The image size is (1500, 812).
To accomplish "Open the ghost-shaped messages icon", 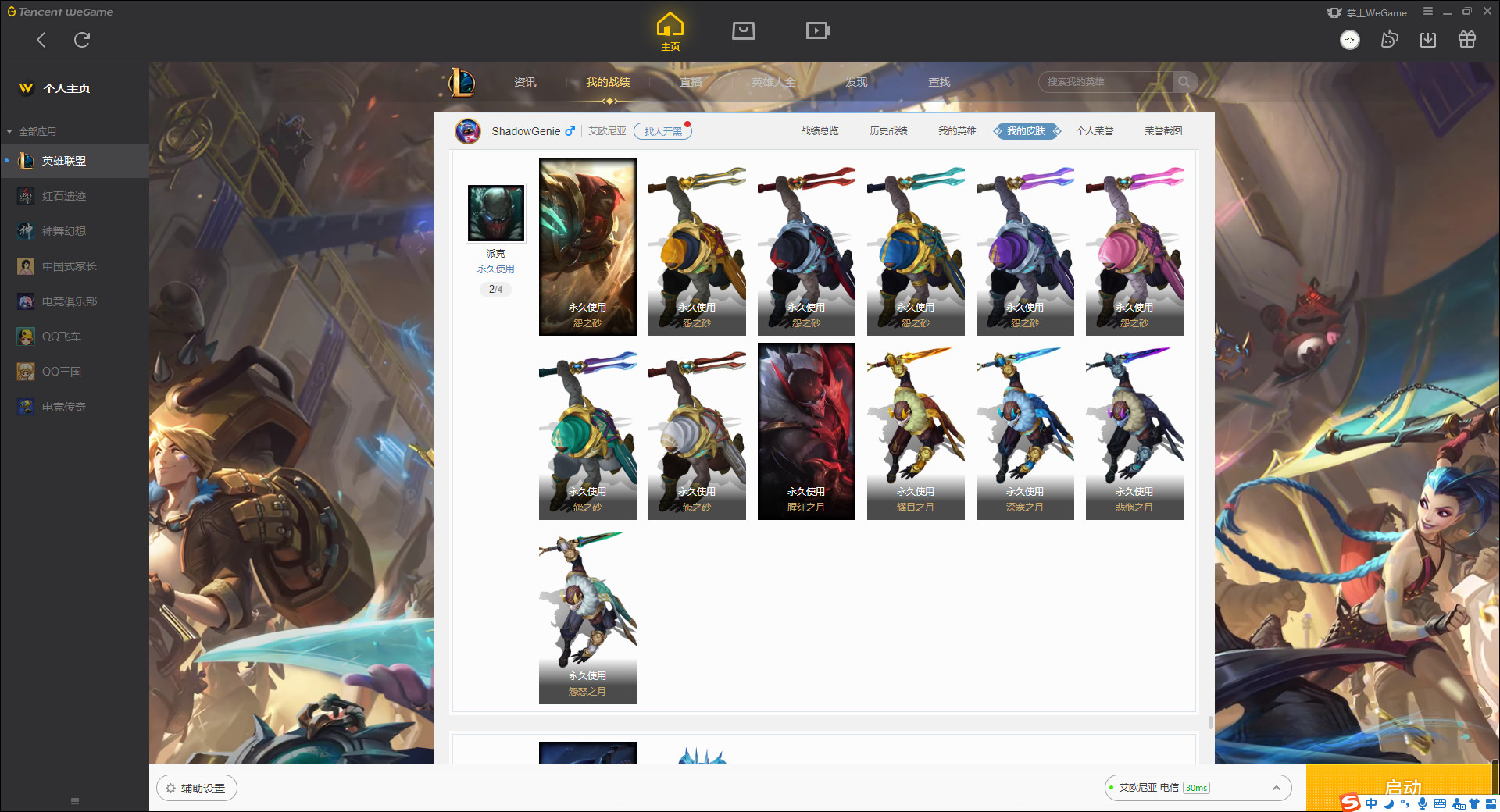I will click(1389, 39).
